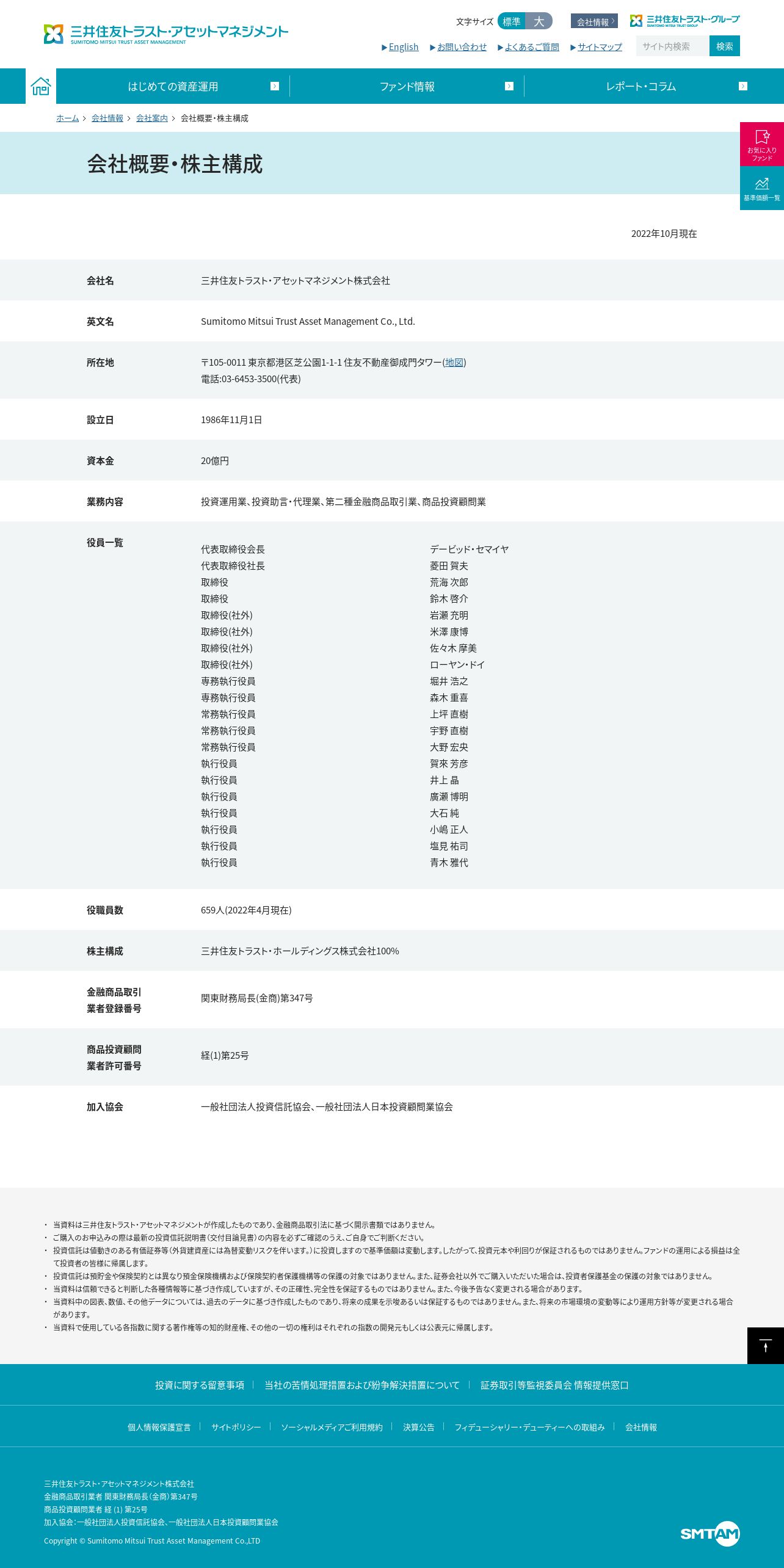Select the phone number 電話:03-6453-3500(代表)
Image resolution: width=784 pixels, height=1568 pixels.
251,379
